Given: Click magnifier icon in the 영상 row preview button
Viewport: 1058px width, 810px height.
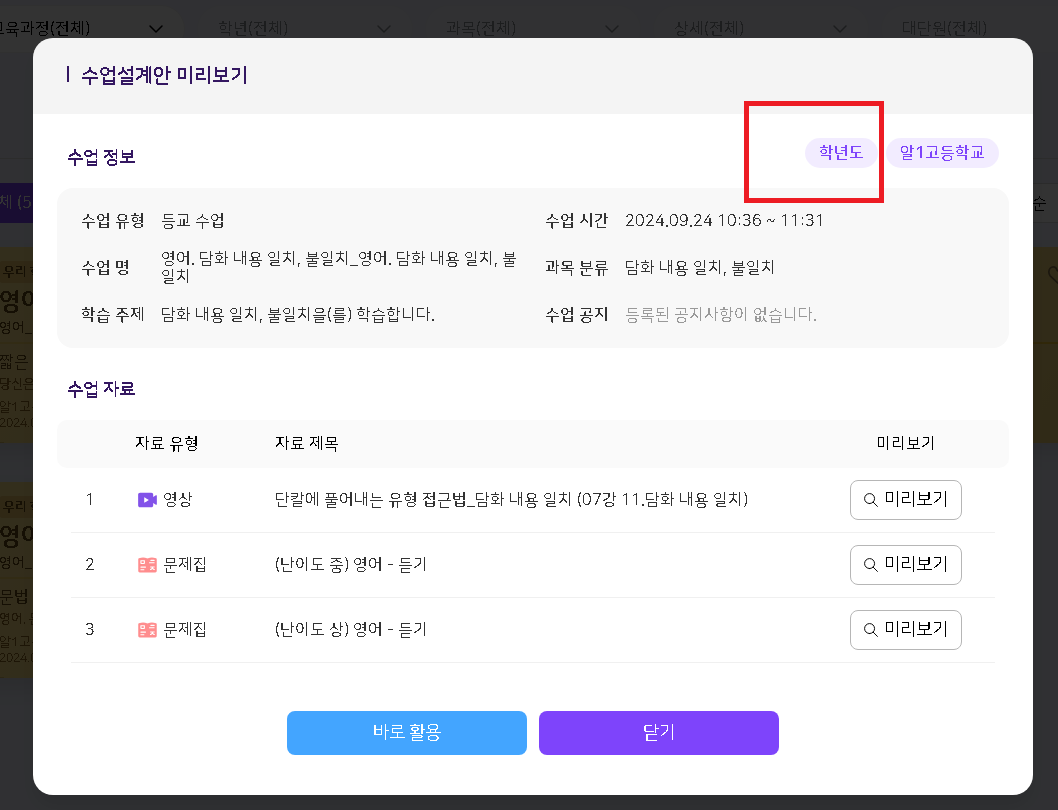Looking at the screenshot, I should click(870, 499).
